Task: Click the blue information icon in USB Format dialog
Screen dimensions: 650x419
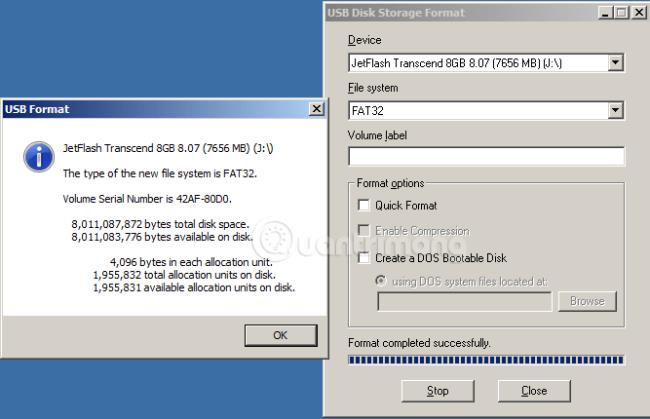Action: point(38,155)
